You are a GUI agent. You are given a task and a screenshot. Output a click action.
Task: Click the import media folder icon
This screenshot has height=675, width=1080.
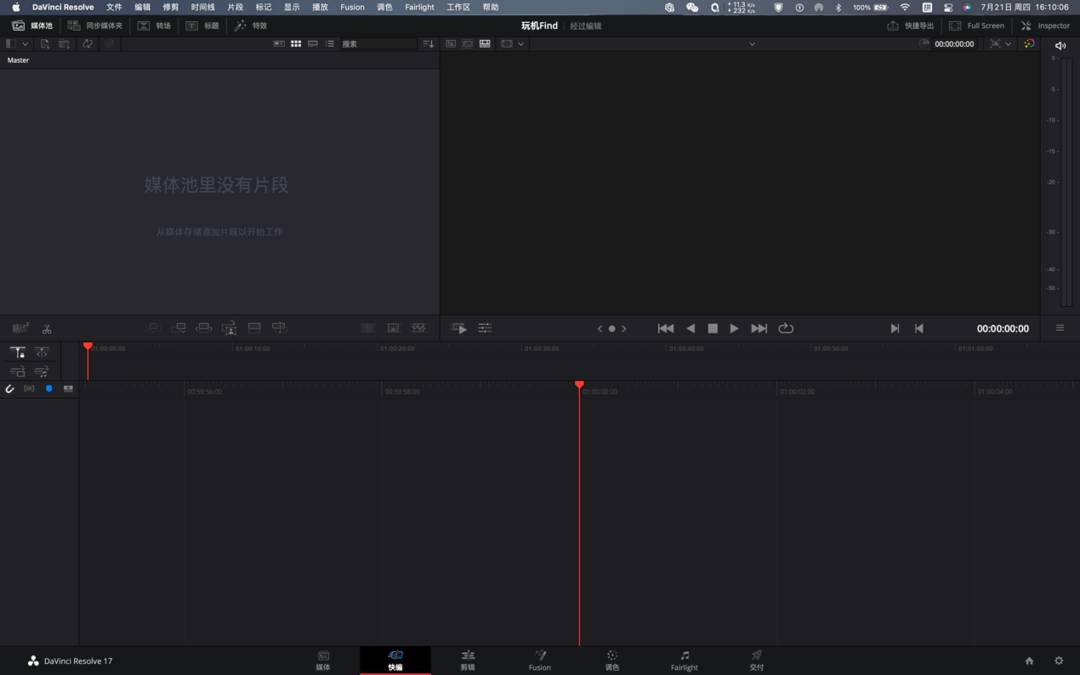64,43
